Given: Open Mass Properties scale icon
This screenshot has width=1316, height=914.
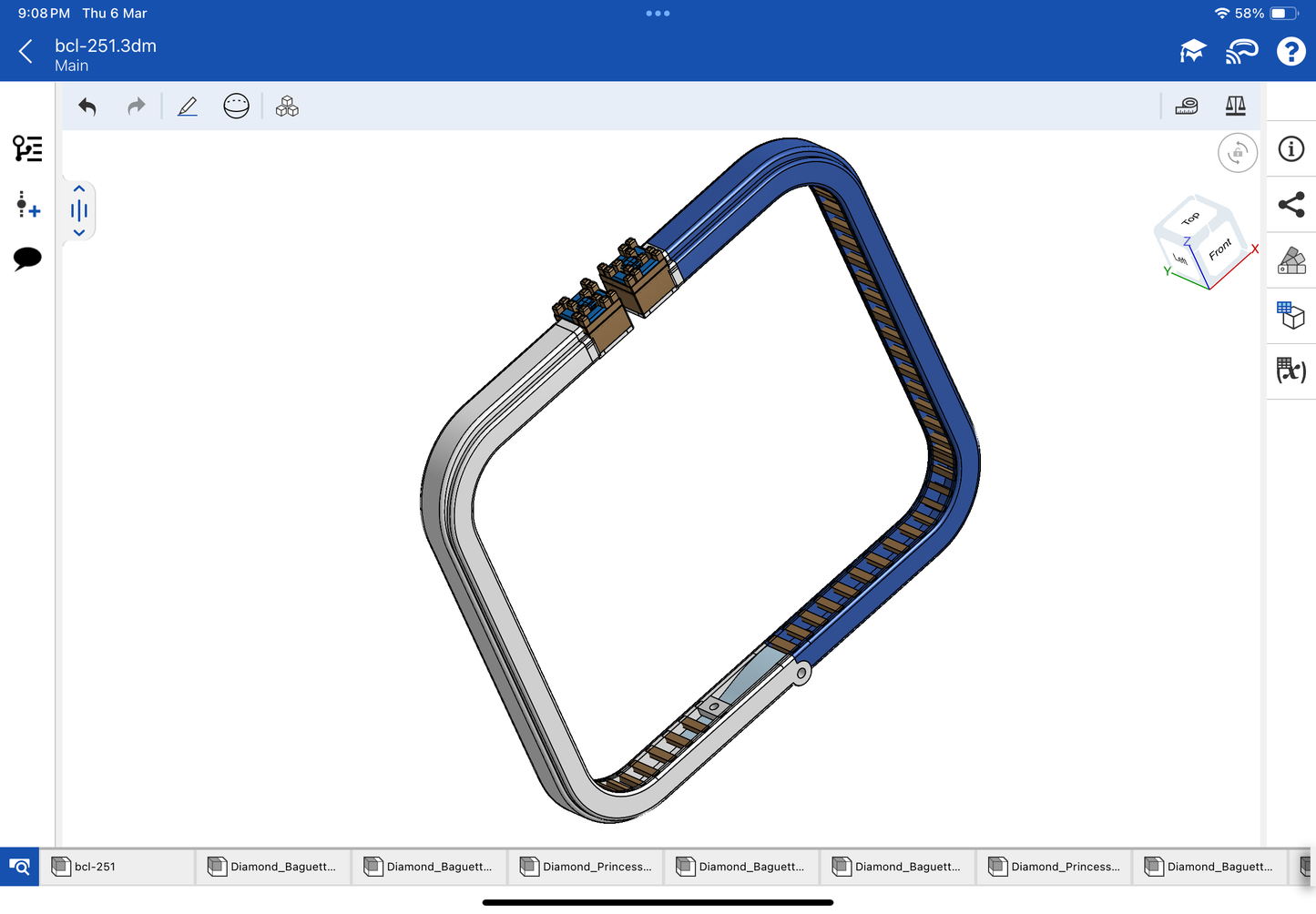Looking at the screenshot, I should [x=1235, y=107].
